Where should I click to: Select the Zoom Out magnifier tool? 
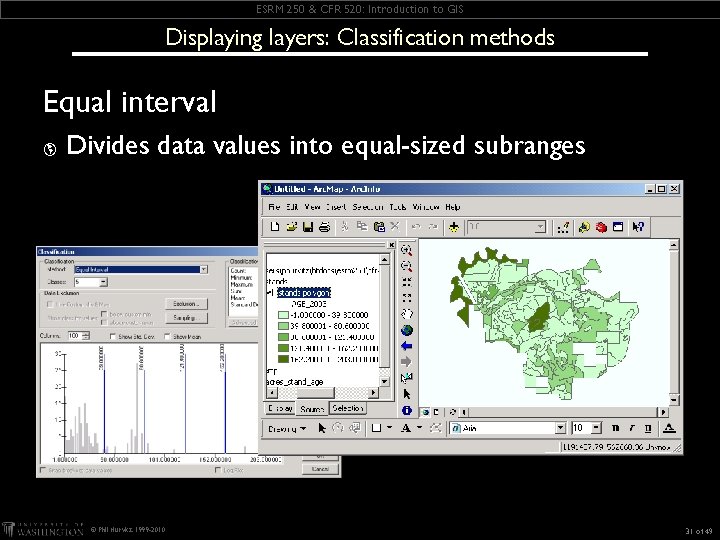click(x=406, y=266)
